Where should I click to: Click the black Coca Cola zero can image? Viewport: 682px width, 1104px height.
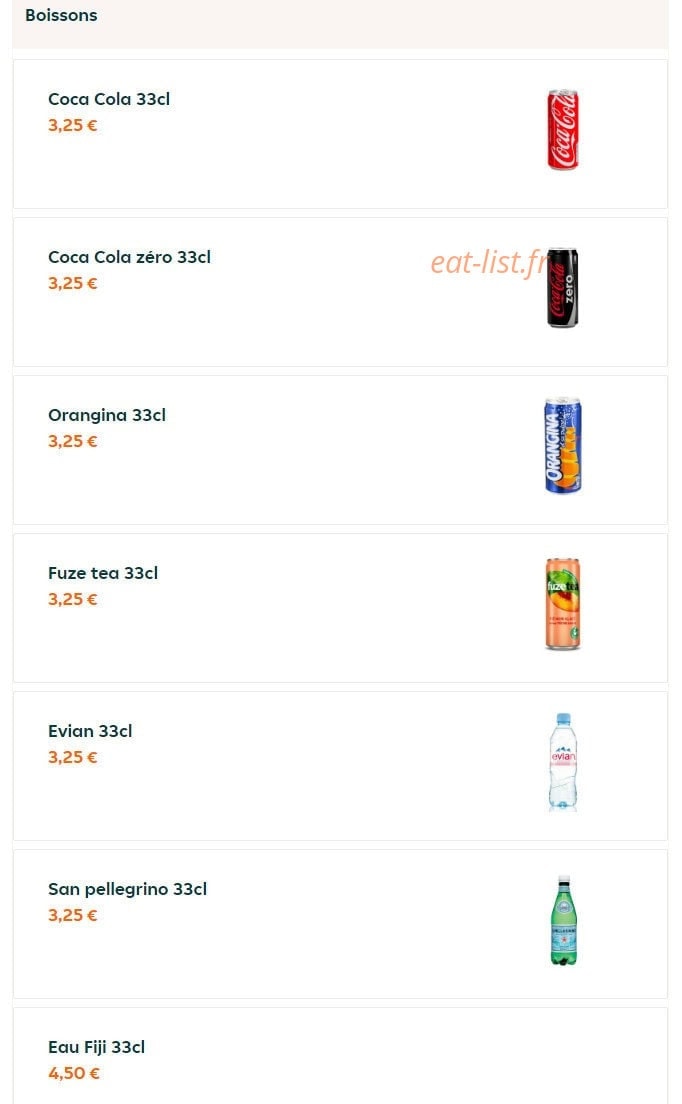(x=563, y=287)
